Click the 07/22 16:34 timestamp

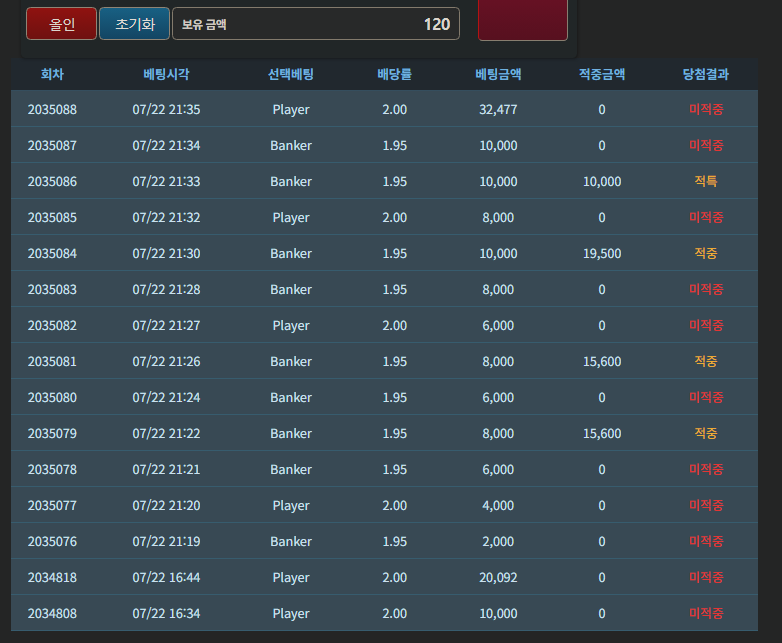click(166, 613)
